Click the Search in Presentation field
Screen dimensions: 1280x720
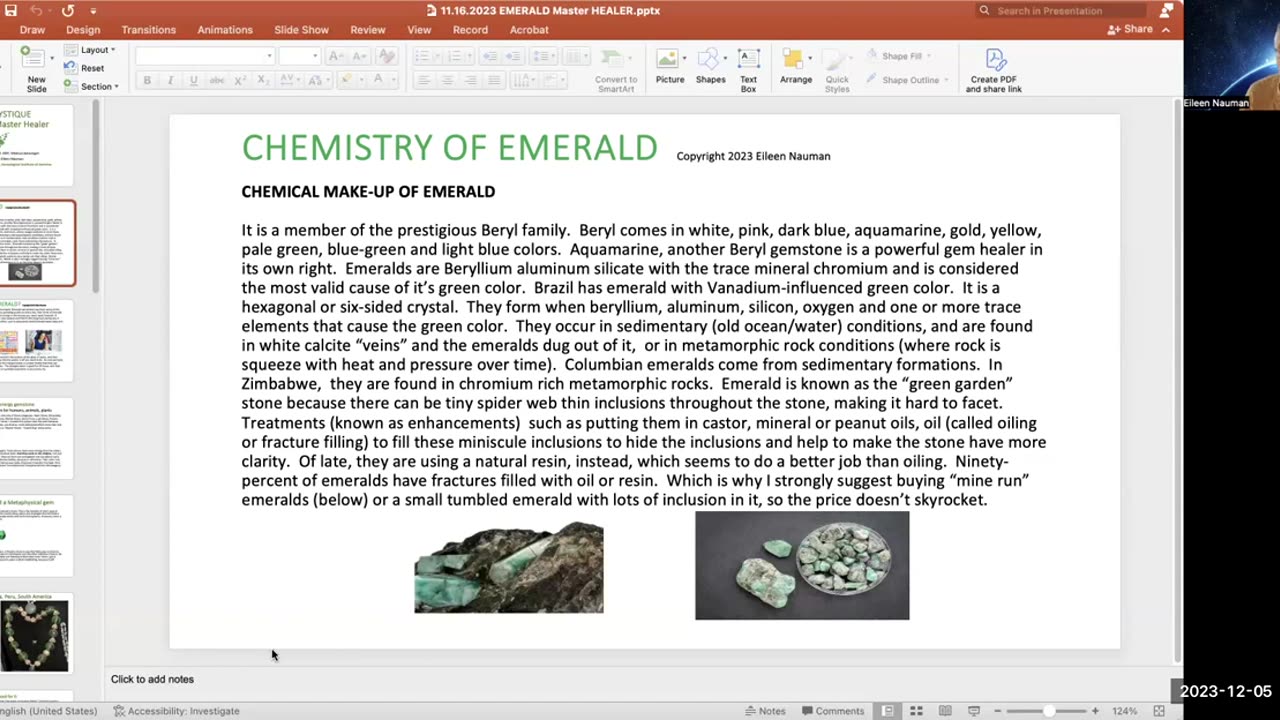(1060, 10)
